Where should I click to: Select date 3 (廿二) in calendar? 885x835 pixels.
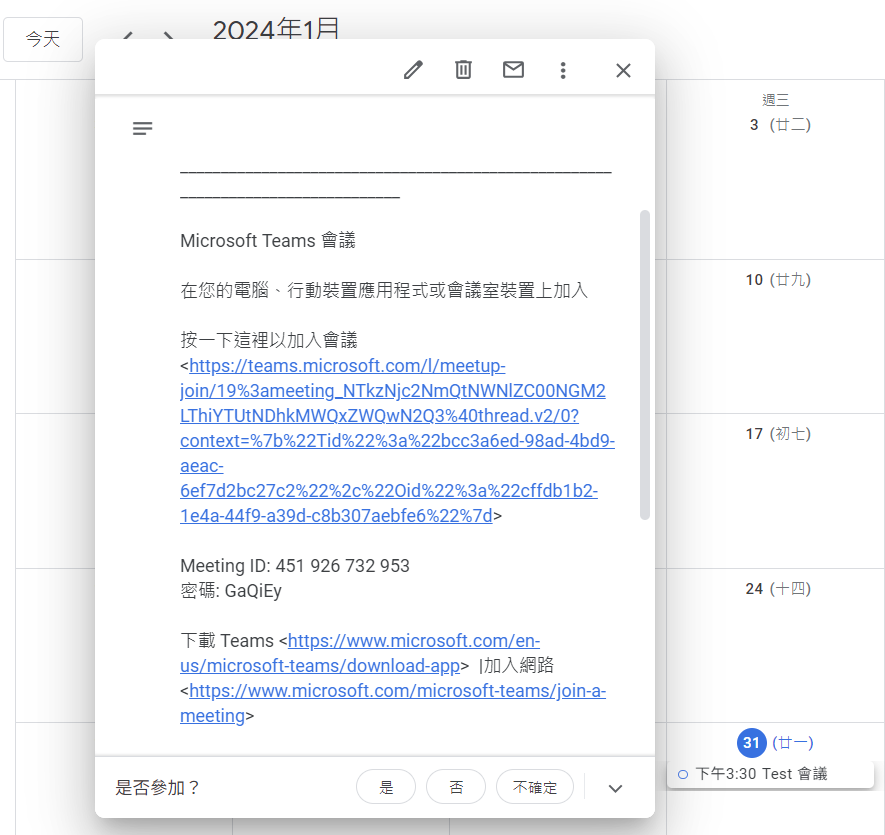click(x=779, y=125)
